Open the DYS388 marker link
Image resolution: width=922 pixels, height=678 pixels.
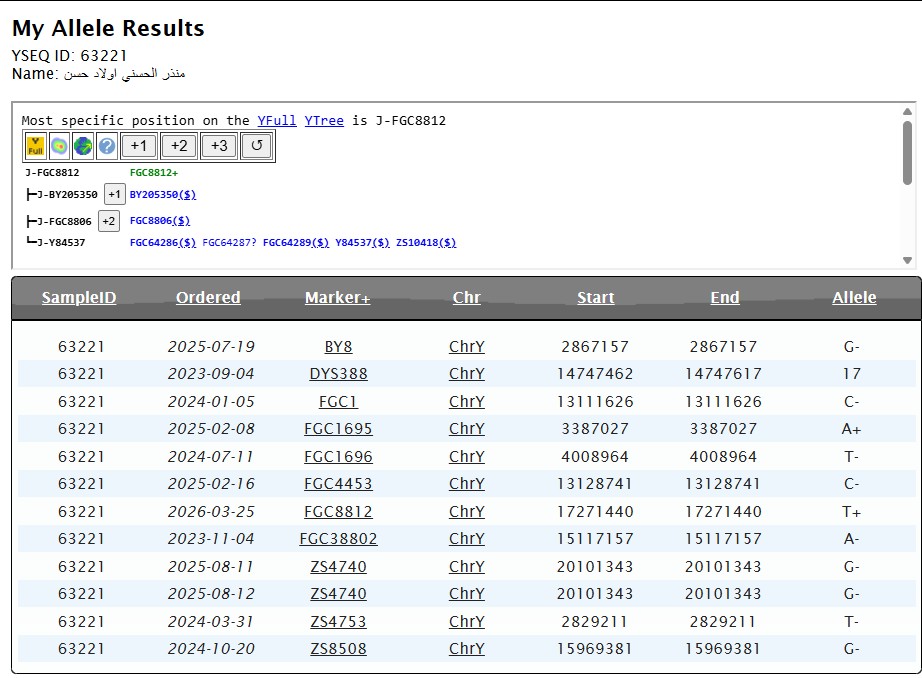pos(338,373)
